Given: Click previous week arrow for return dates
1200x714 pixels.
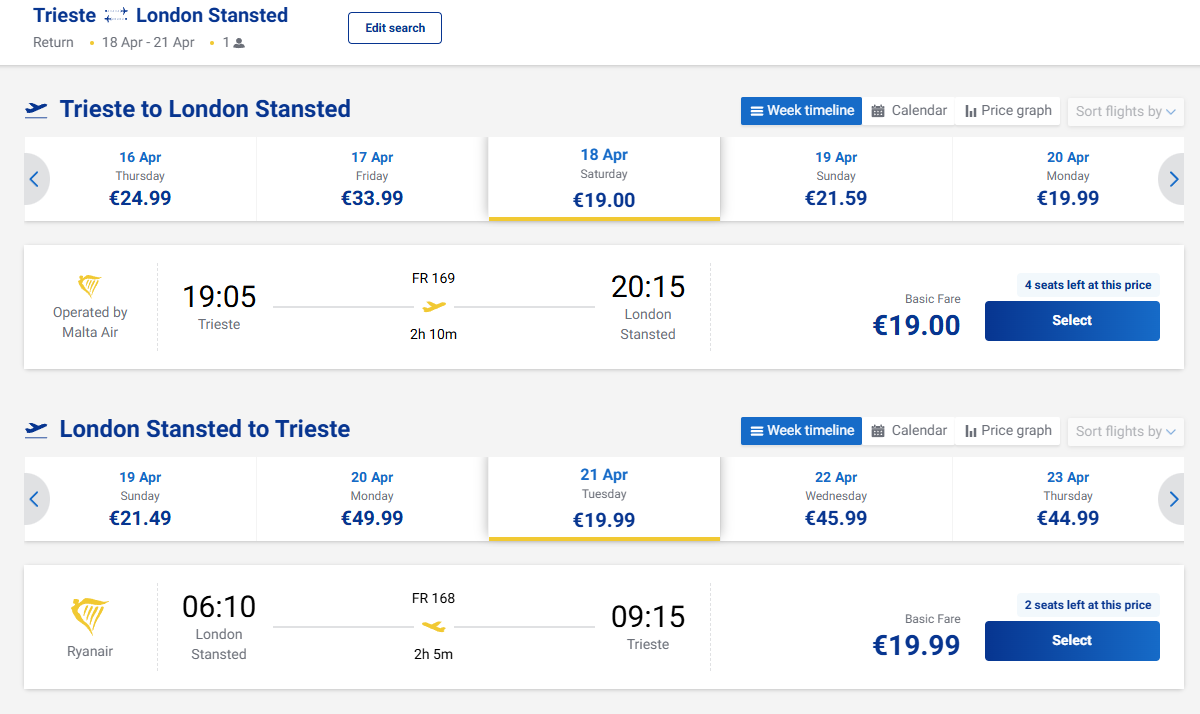Looking at the screenshot, I should click(34, 499).
